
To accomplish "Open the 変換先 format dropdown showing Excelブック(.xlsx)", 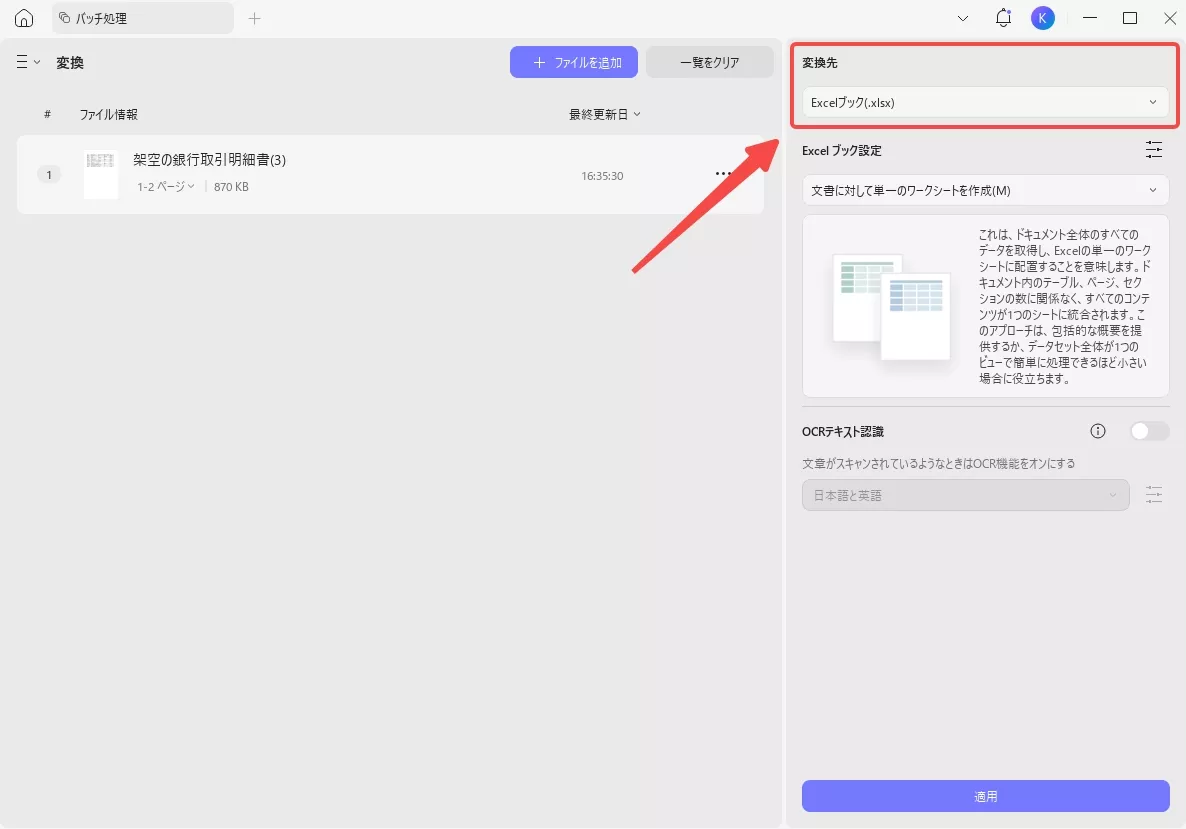I will 985,101.
